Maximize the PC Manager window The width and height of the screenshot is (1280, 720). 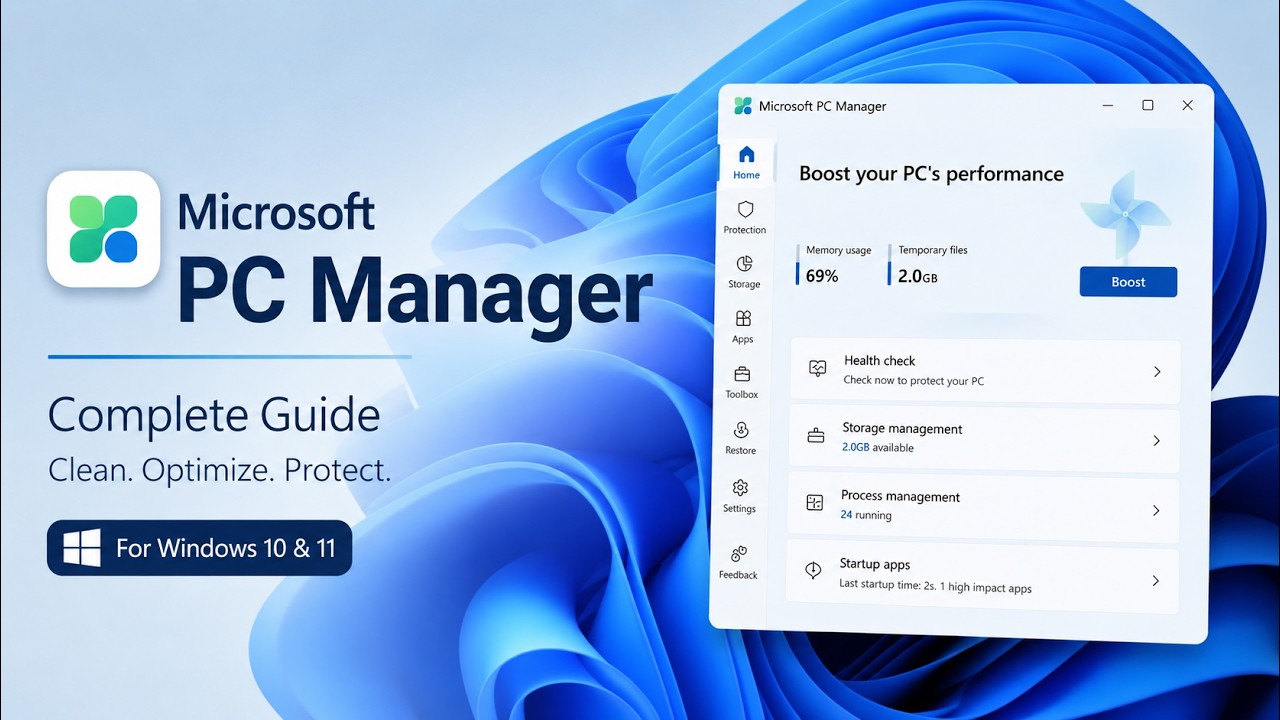(x=1148, y=105)
